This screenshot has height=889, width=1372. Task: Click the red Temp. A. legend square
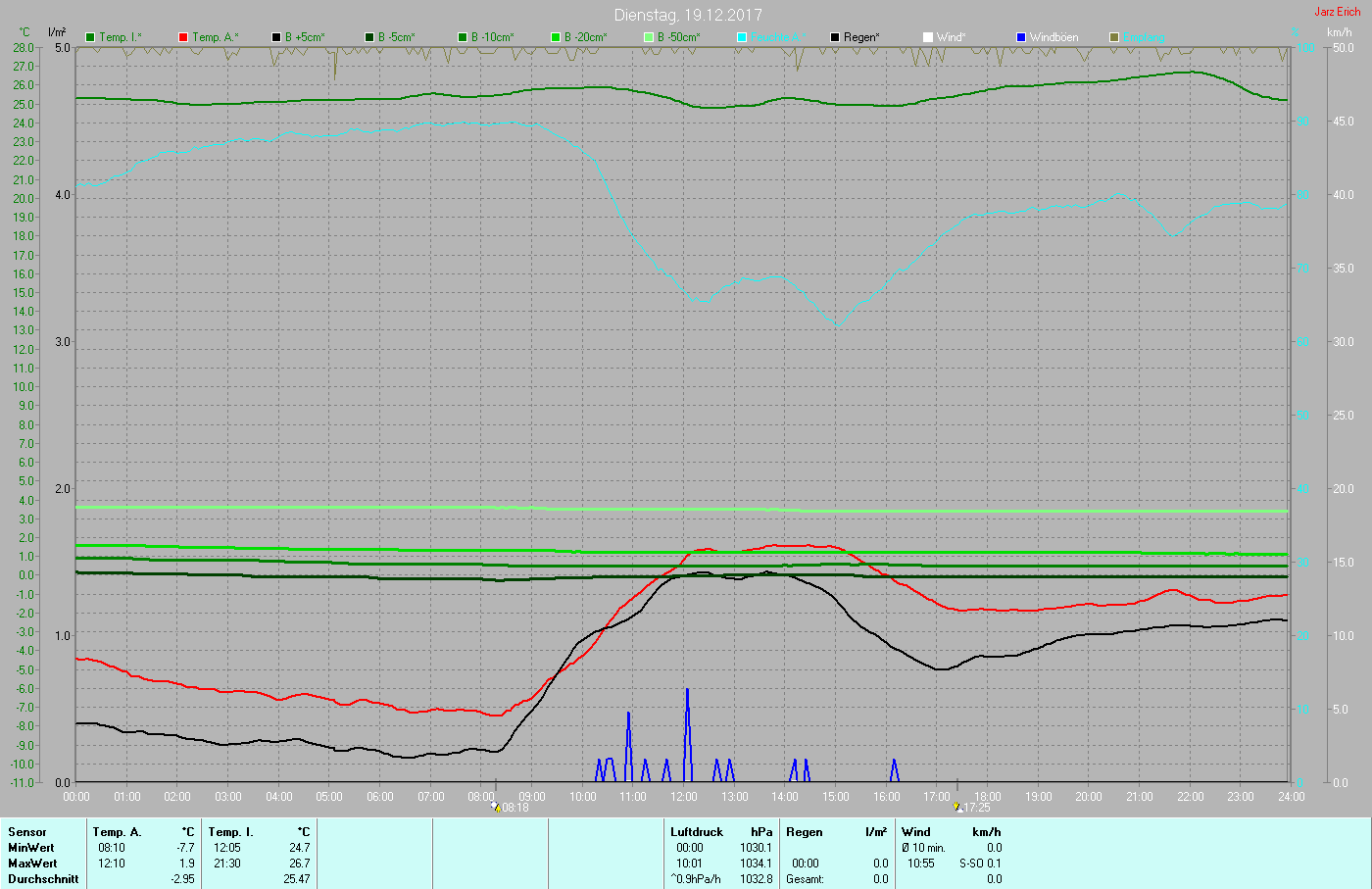(x=183, y=37)
